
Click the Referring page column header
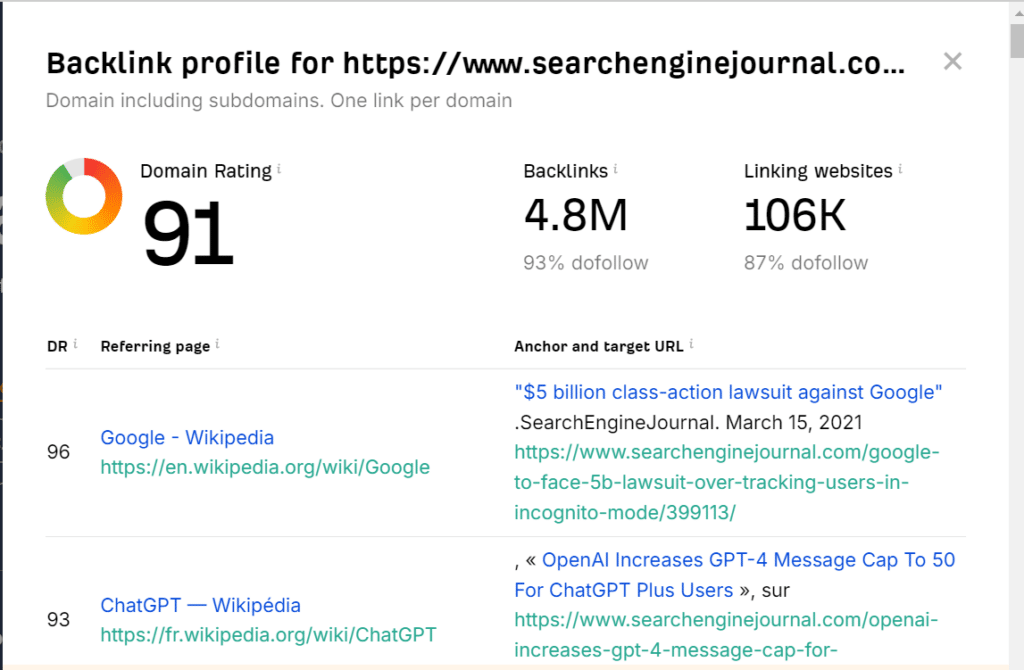pos(155,347)
